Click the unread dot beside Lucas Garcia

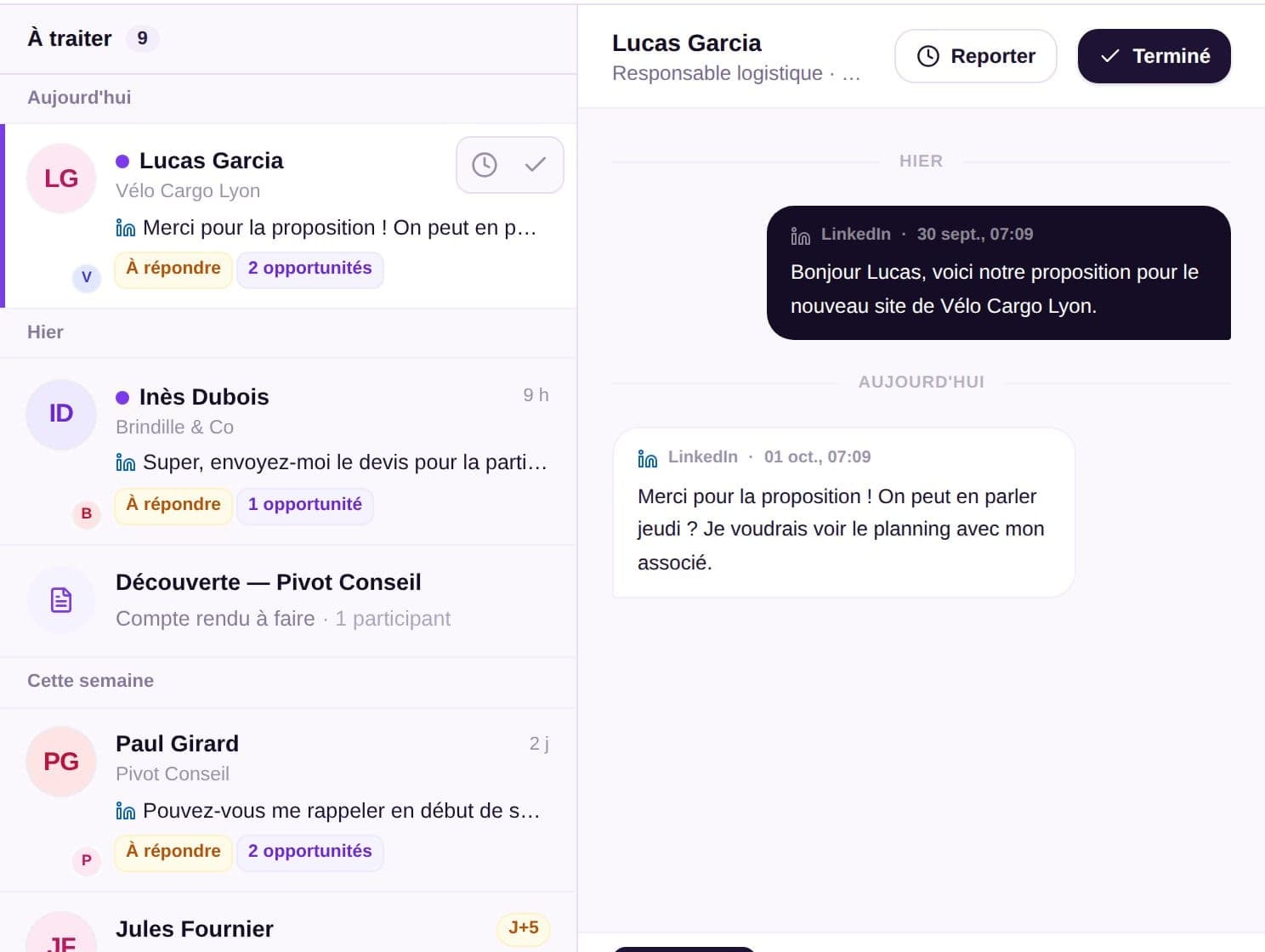[x=122, y=161]
